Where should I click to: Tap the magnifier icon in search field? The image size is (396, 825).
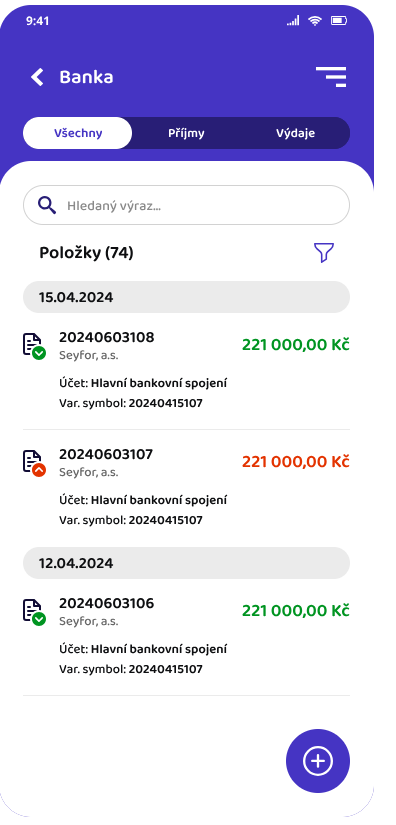(47, 205)
